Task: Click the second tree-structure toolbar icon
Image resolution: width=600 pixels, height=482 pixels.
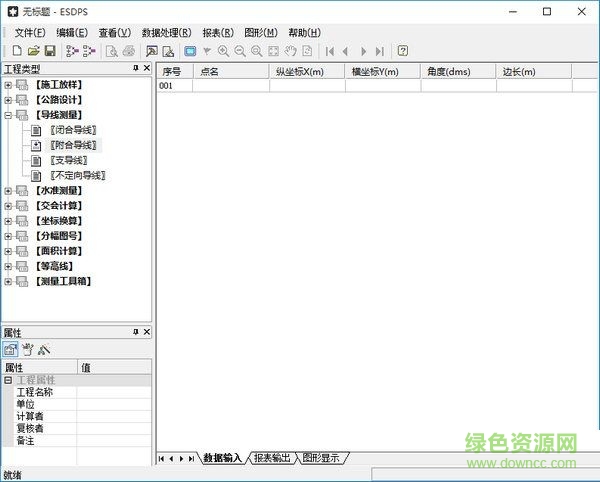Action: (89, 51)
